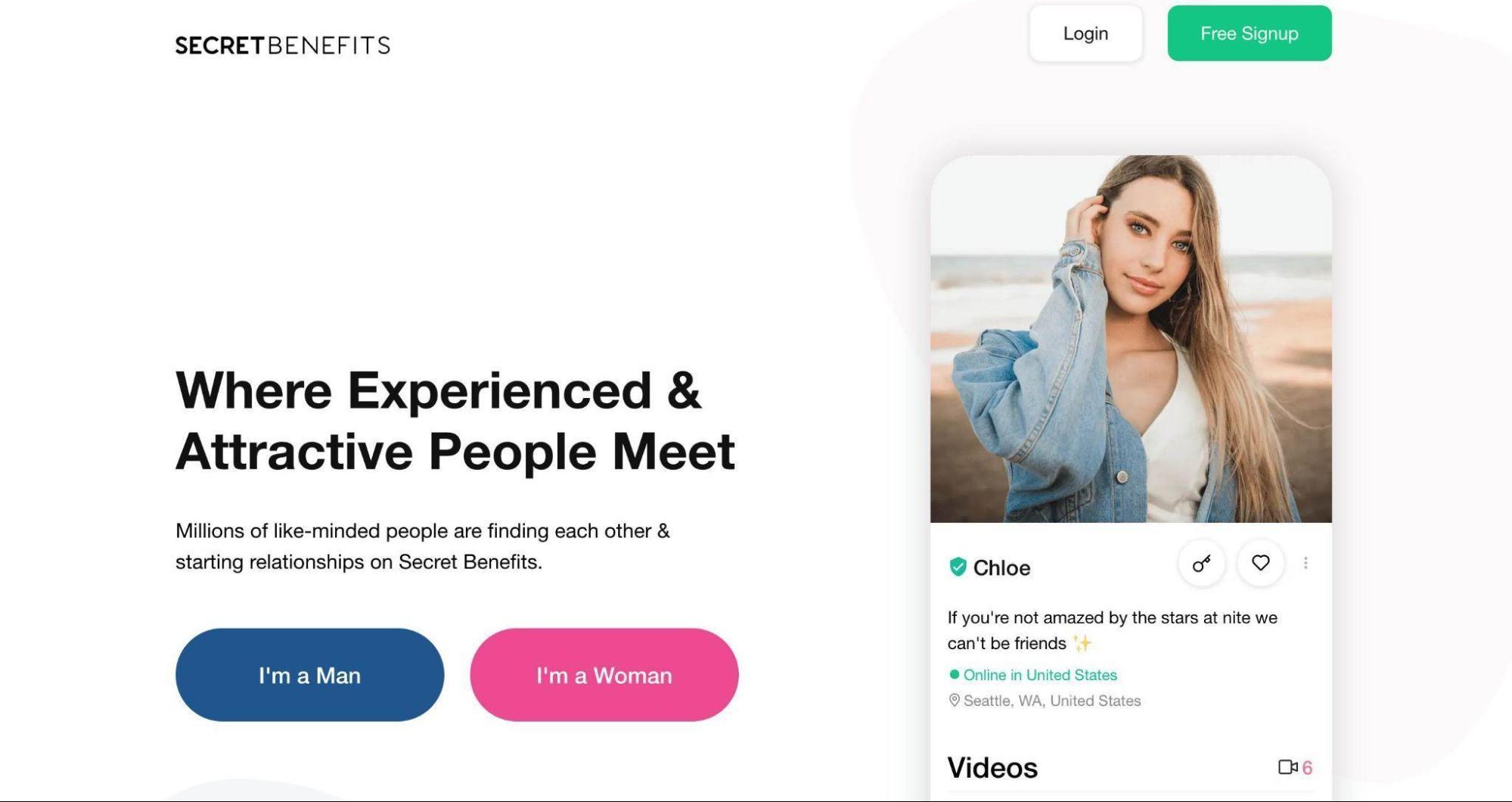
Task: Click the Free Signup button
Action: [1250, 33]
